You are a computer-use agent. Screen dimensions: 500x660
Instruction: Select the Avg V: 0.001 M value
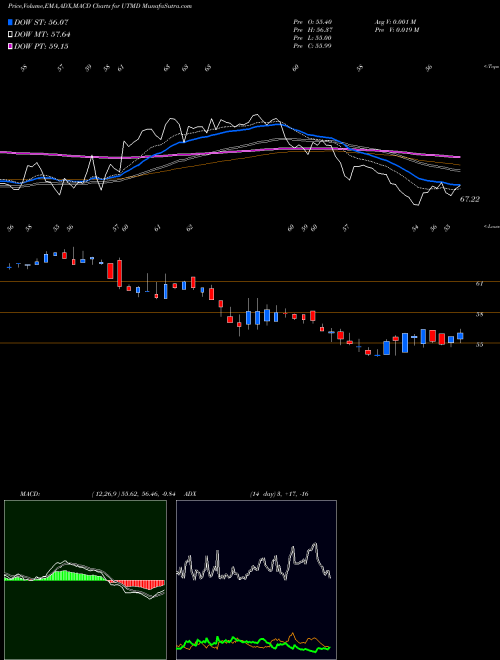pos(397,22)
